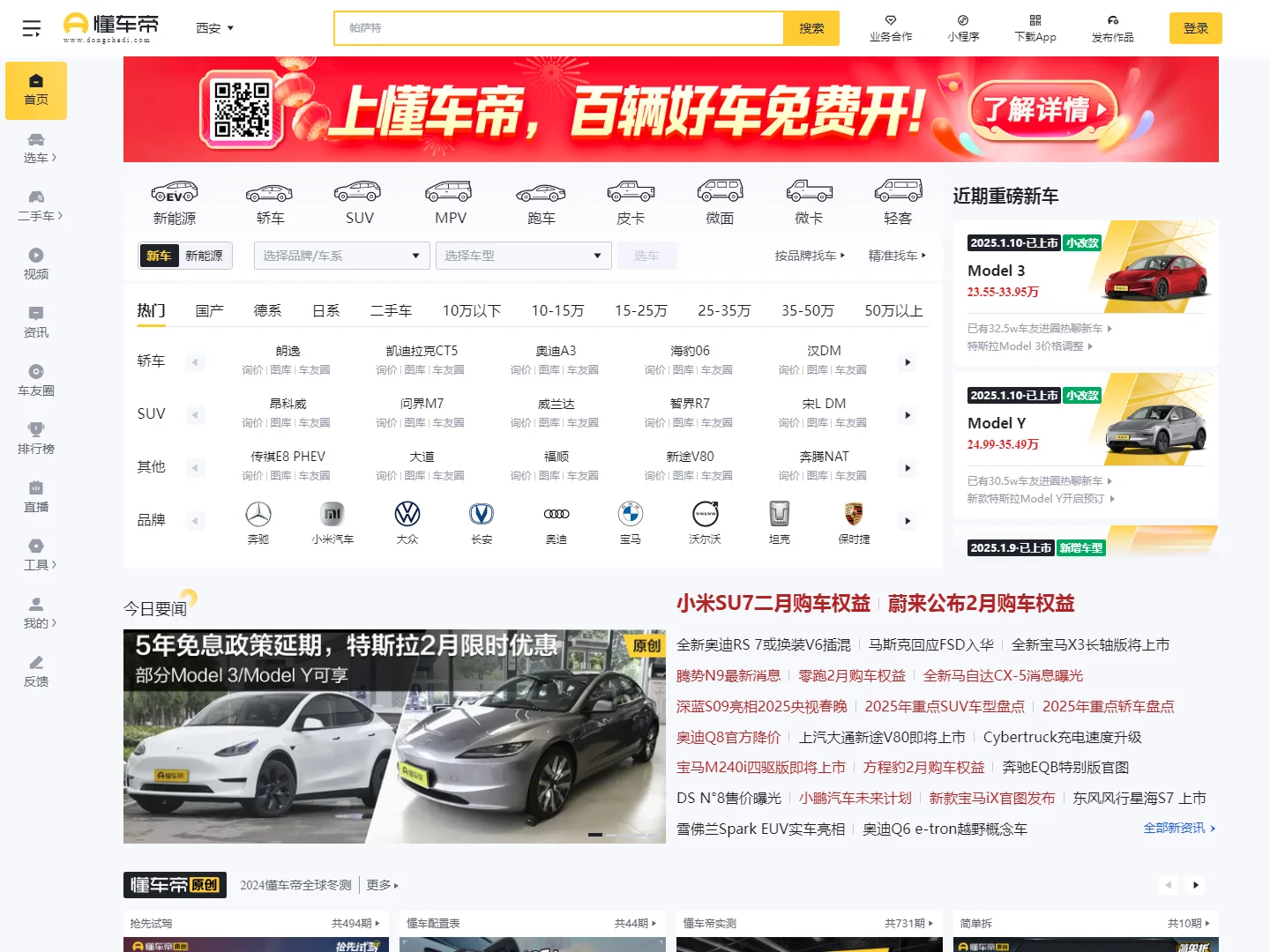
Task: Show next cars in SUV row
Action: click(908, 415)
